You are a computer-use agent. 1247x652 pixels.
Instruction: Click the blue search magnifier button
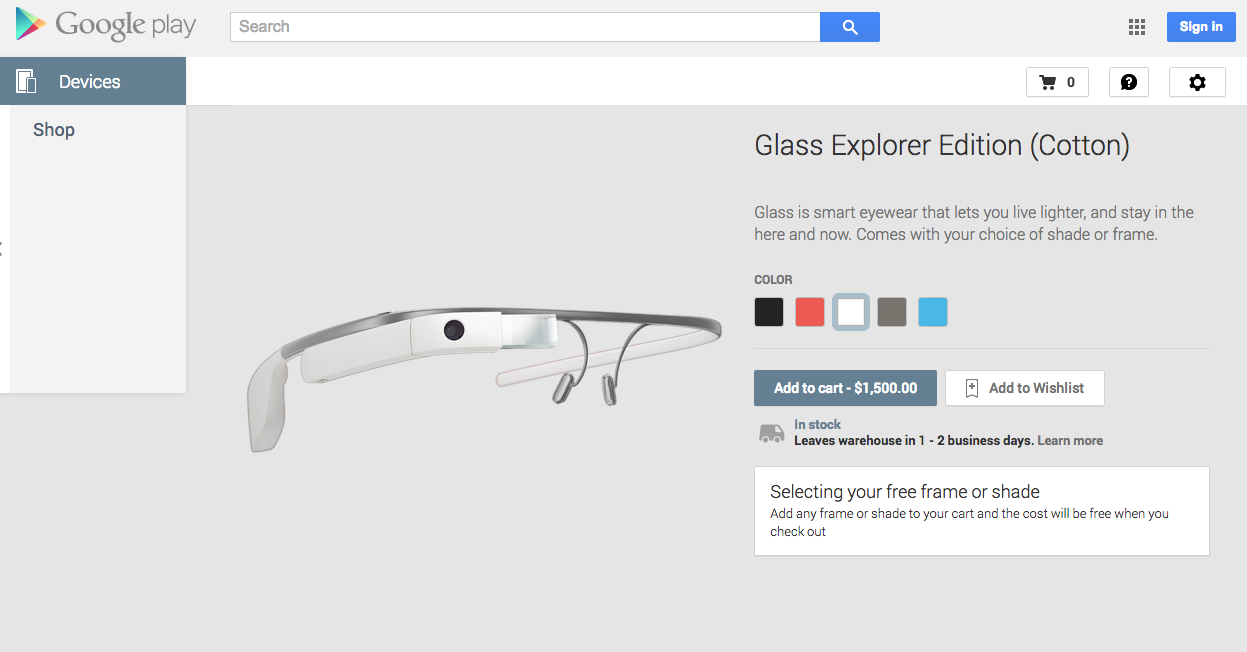click(x=850, y=27)
